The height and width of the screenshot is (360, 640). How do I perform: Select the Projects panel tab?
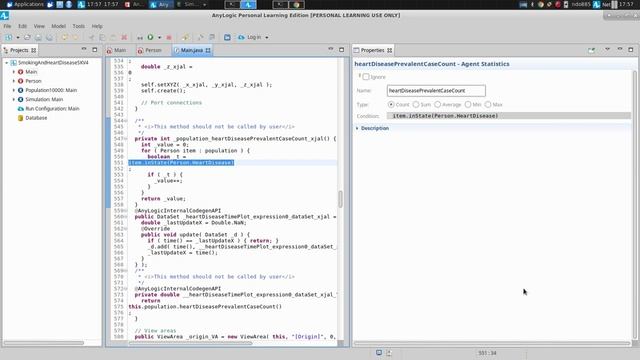click(x=19, y=50)
